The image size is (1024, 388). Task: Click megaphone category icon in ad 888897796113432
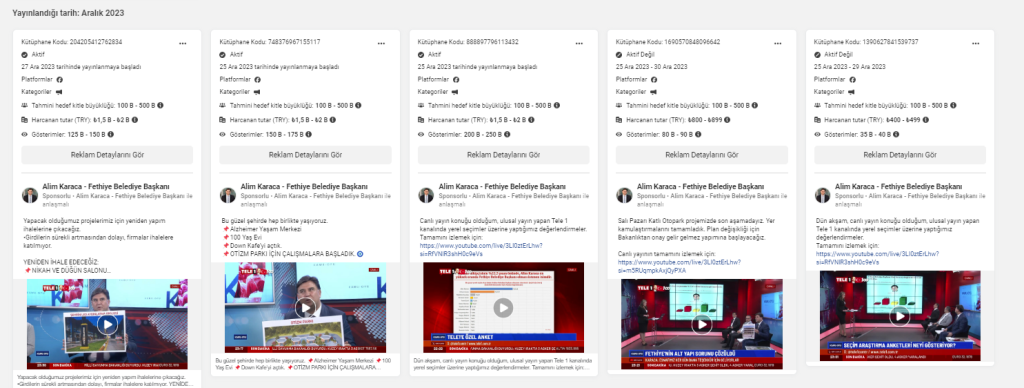coord(455,92)
